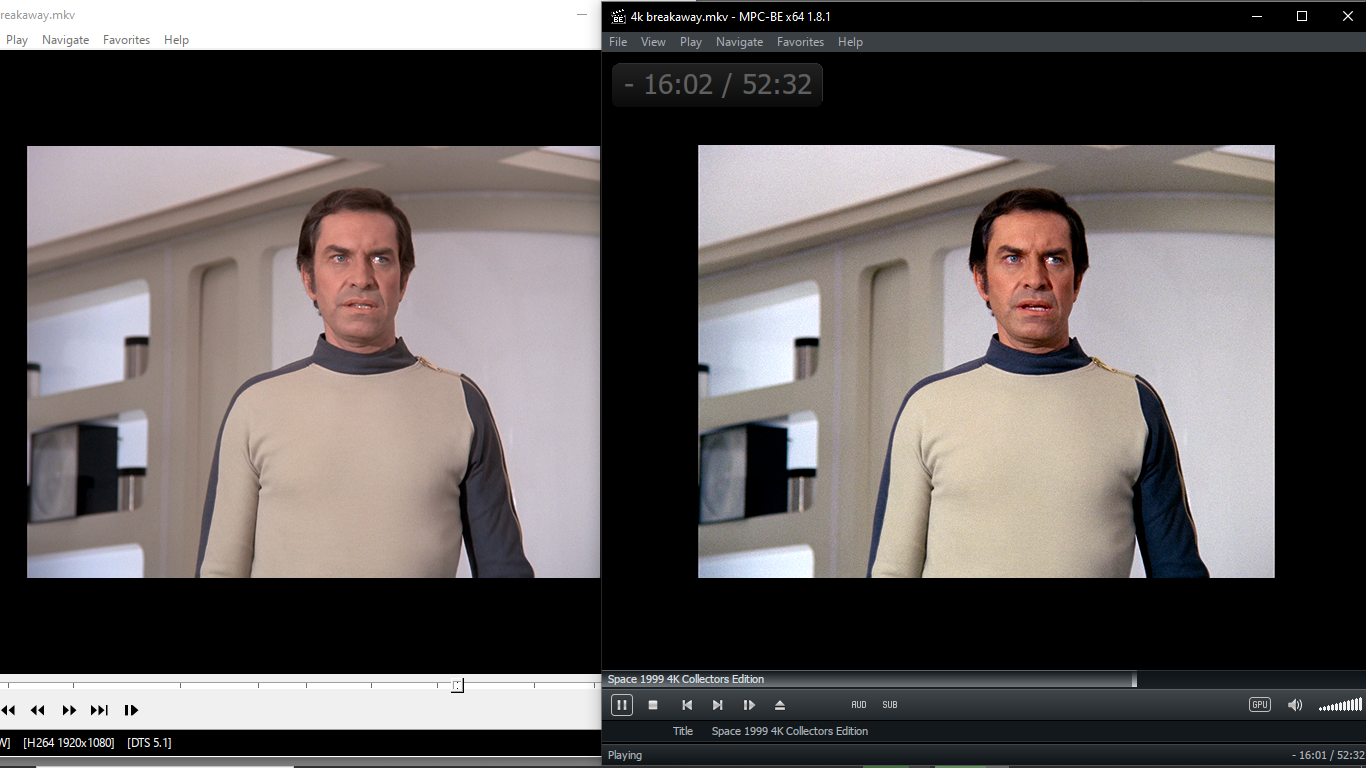
Task: Open the Favorites menu in MPC-BE
Action: 800,42
